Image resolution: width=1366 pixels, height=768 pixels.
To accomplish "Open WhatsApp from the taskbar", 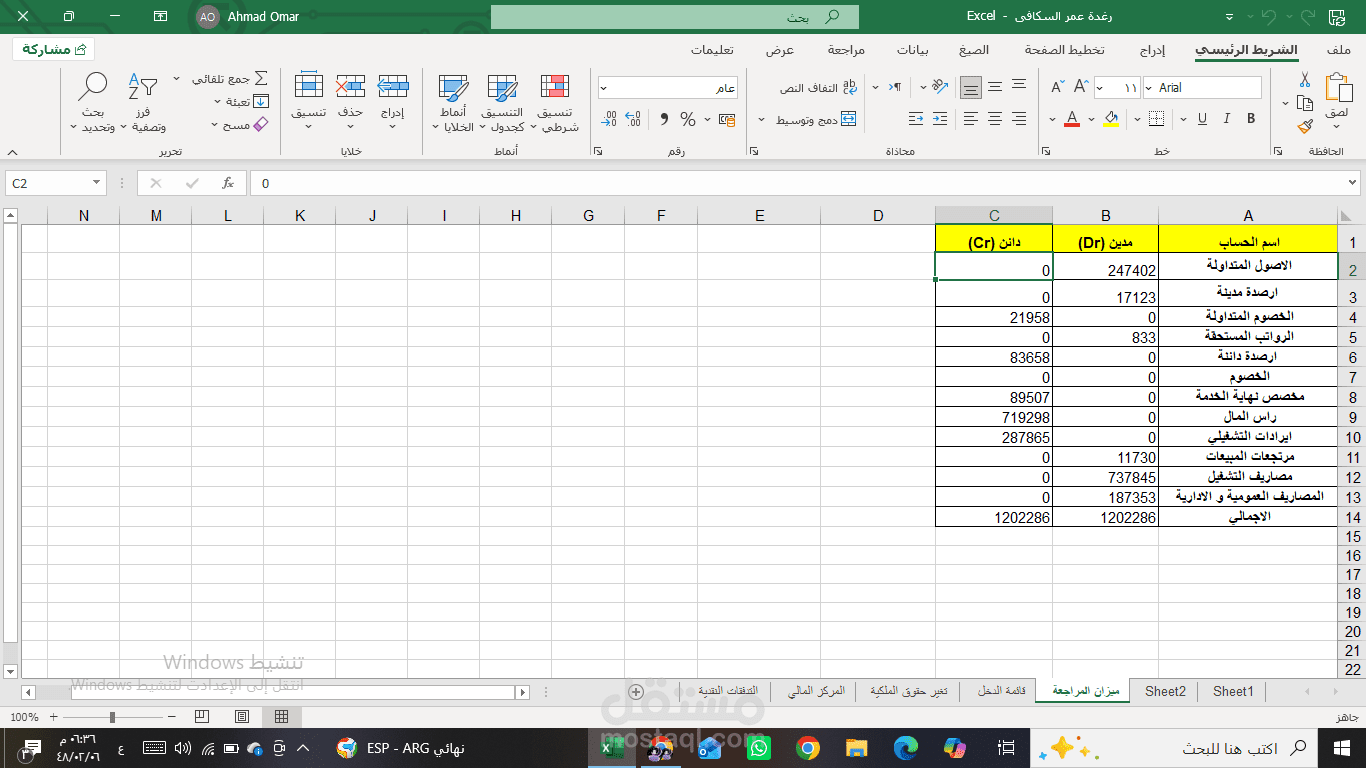I will (759, 747).
